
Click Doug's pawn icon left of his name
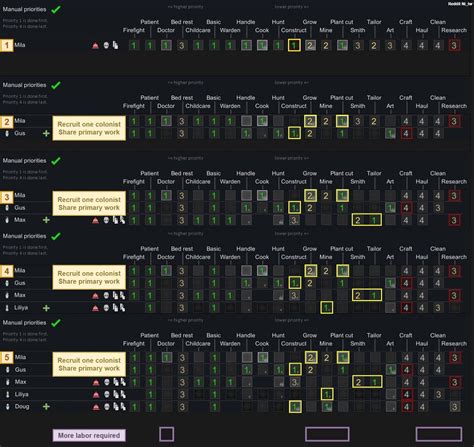tap(7, 407)
